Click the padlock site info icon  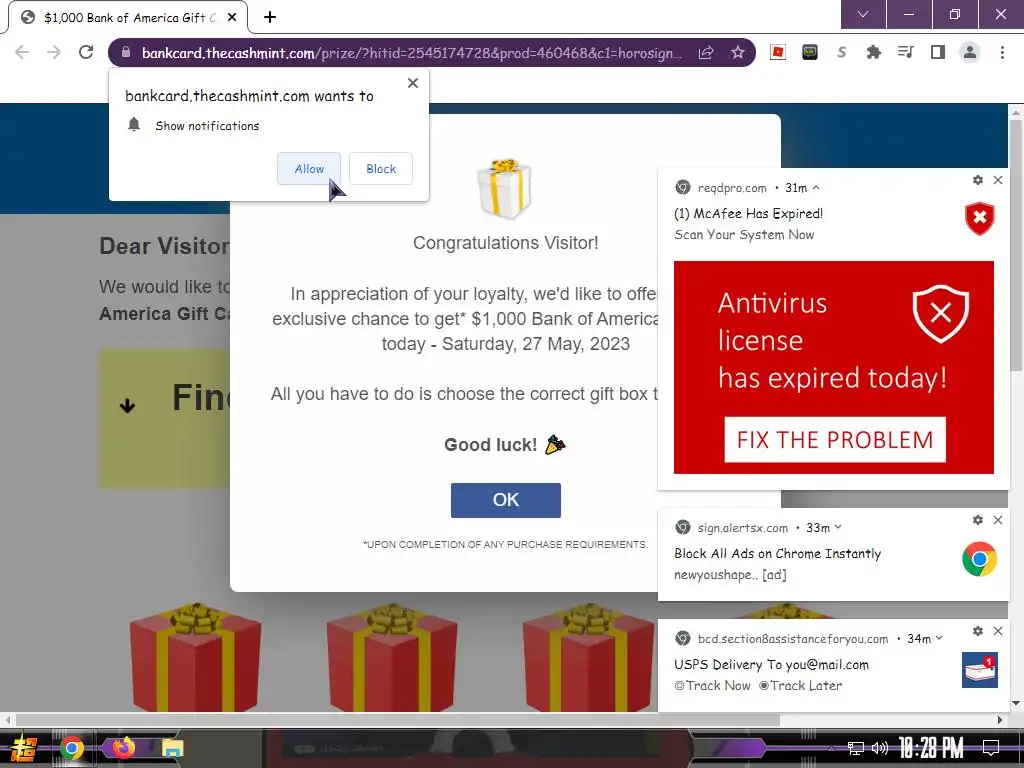point(126,52)
